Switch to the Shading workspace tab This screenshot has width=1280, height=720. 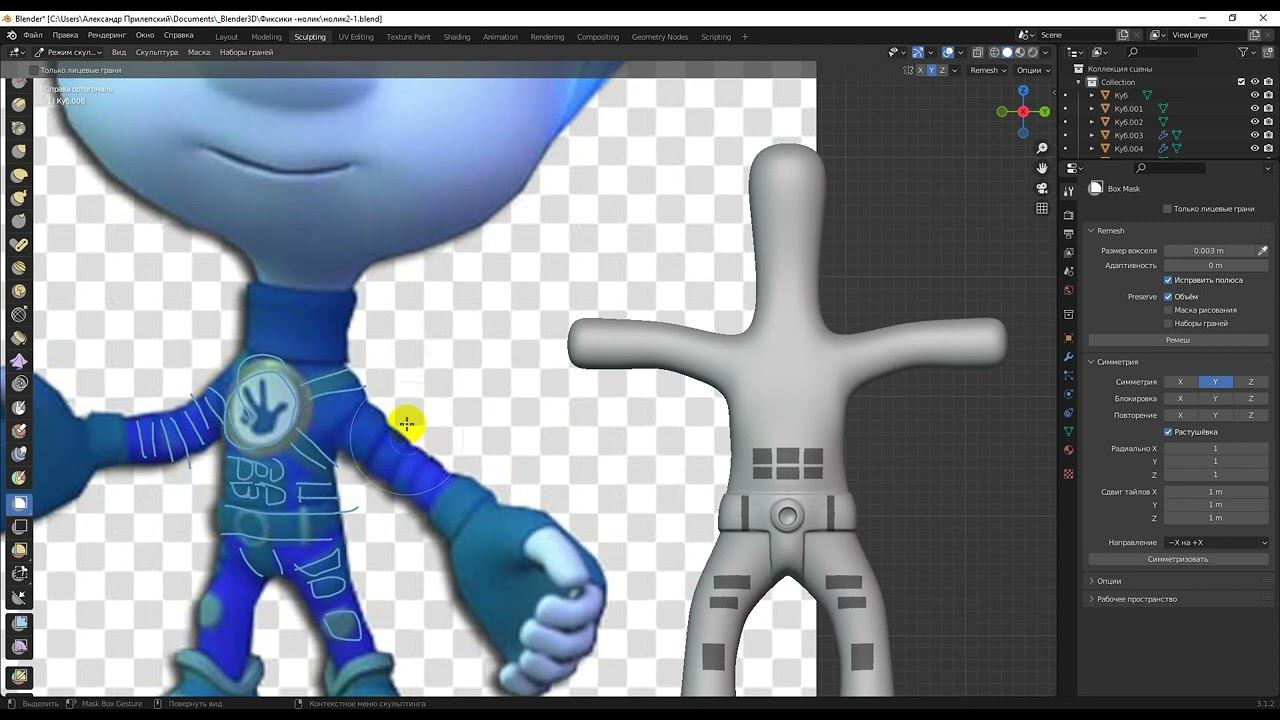[457, 37]
